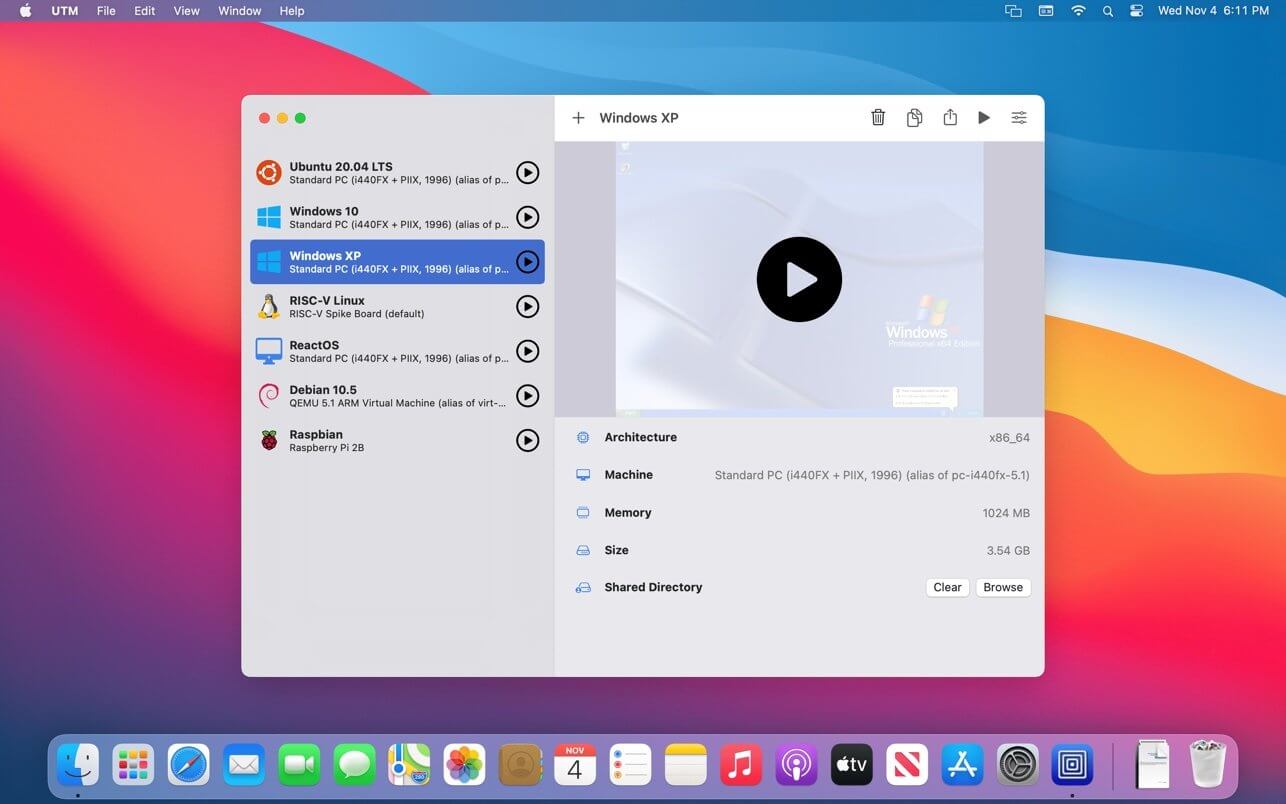Open VM settings sliders icon
The width and height of the screenshot is (1286, 804).
[x=1019, y=118]
